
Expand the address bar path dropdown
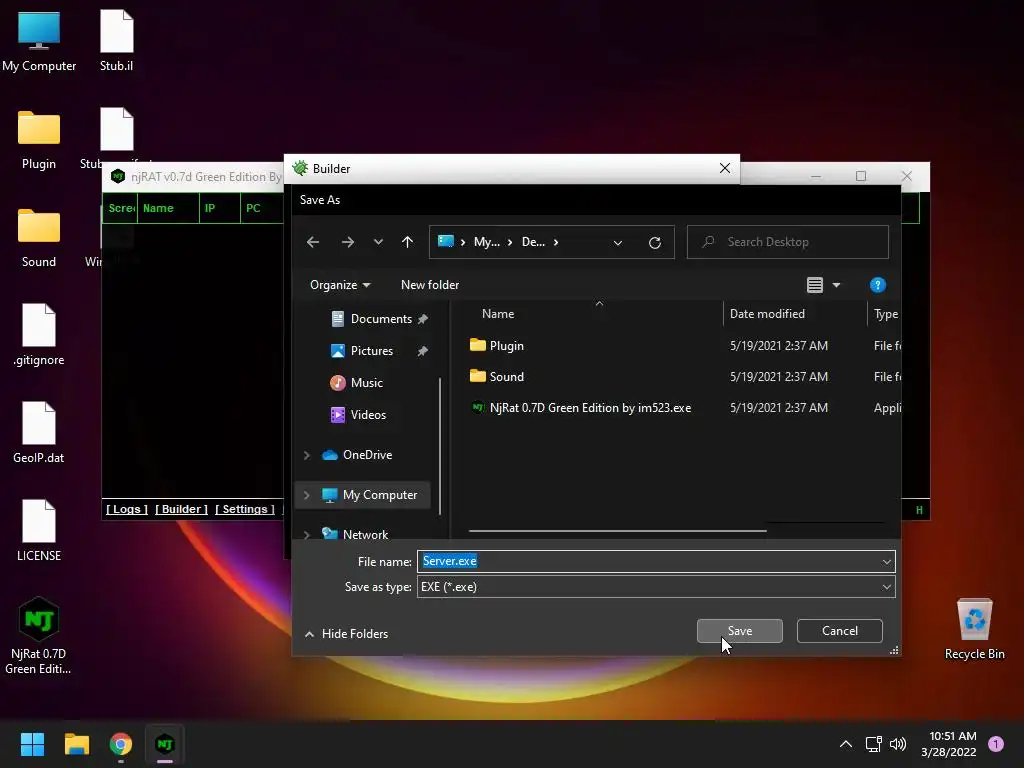[x=618, y=243]
